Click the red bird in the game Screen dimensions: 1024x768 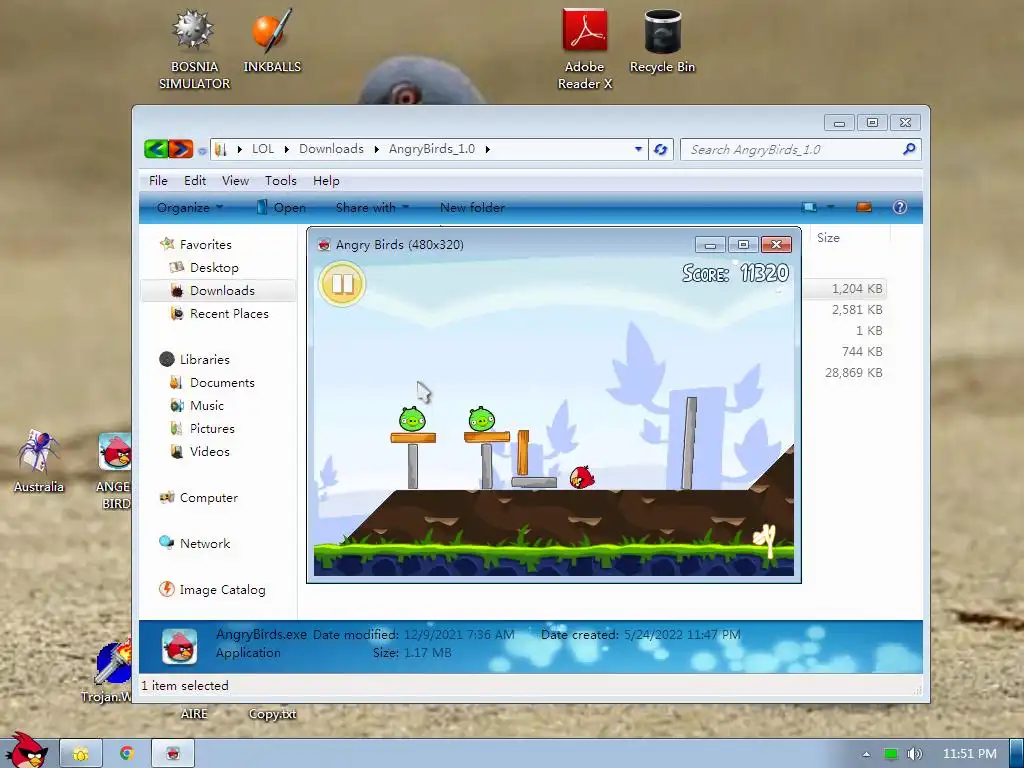coord(582,477)
